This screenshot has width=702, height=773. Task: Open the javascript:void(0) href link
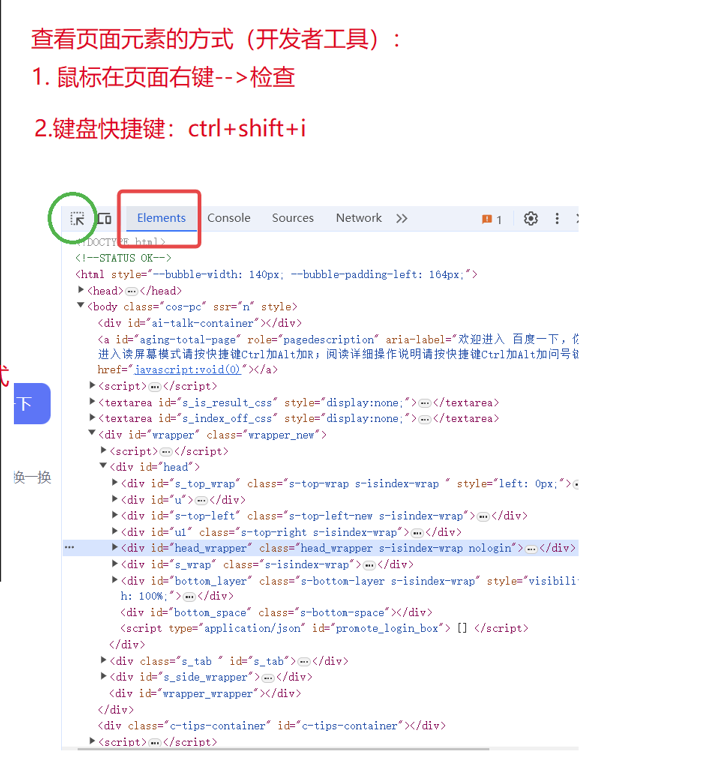point(187,370)
